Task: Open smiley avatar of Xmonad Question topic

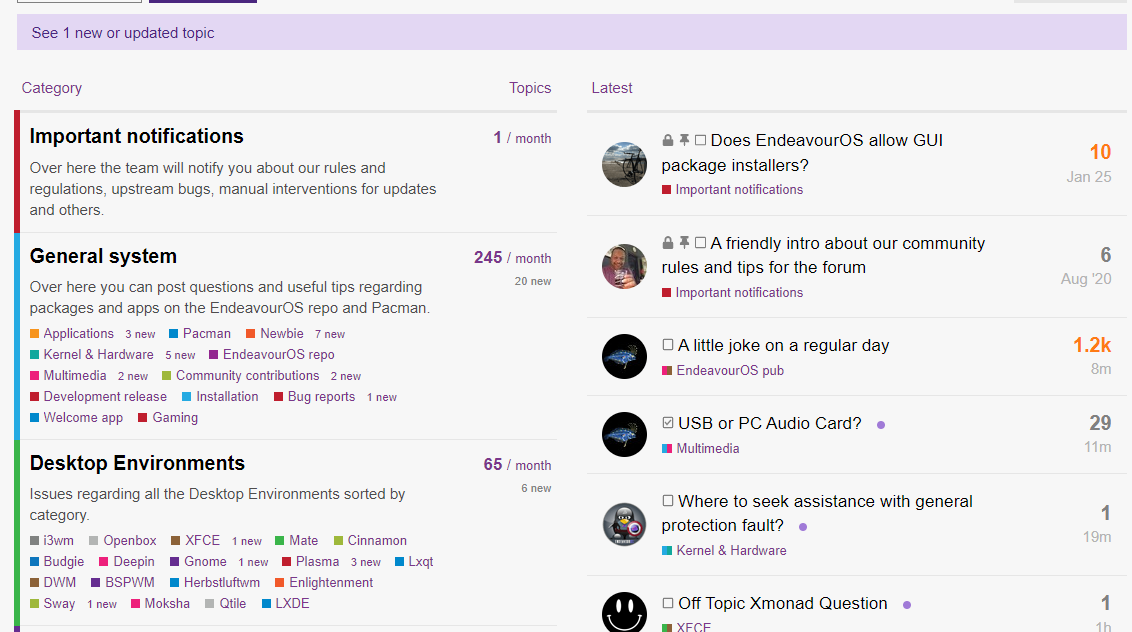Action: pyautogui.click(x=624, y=612)
